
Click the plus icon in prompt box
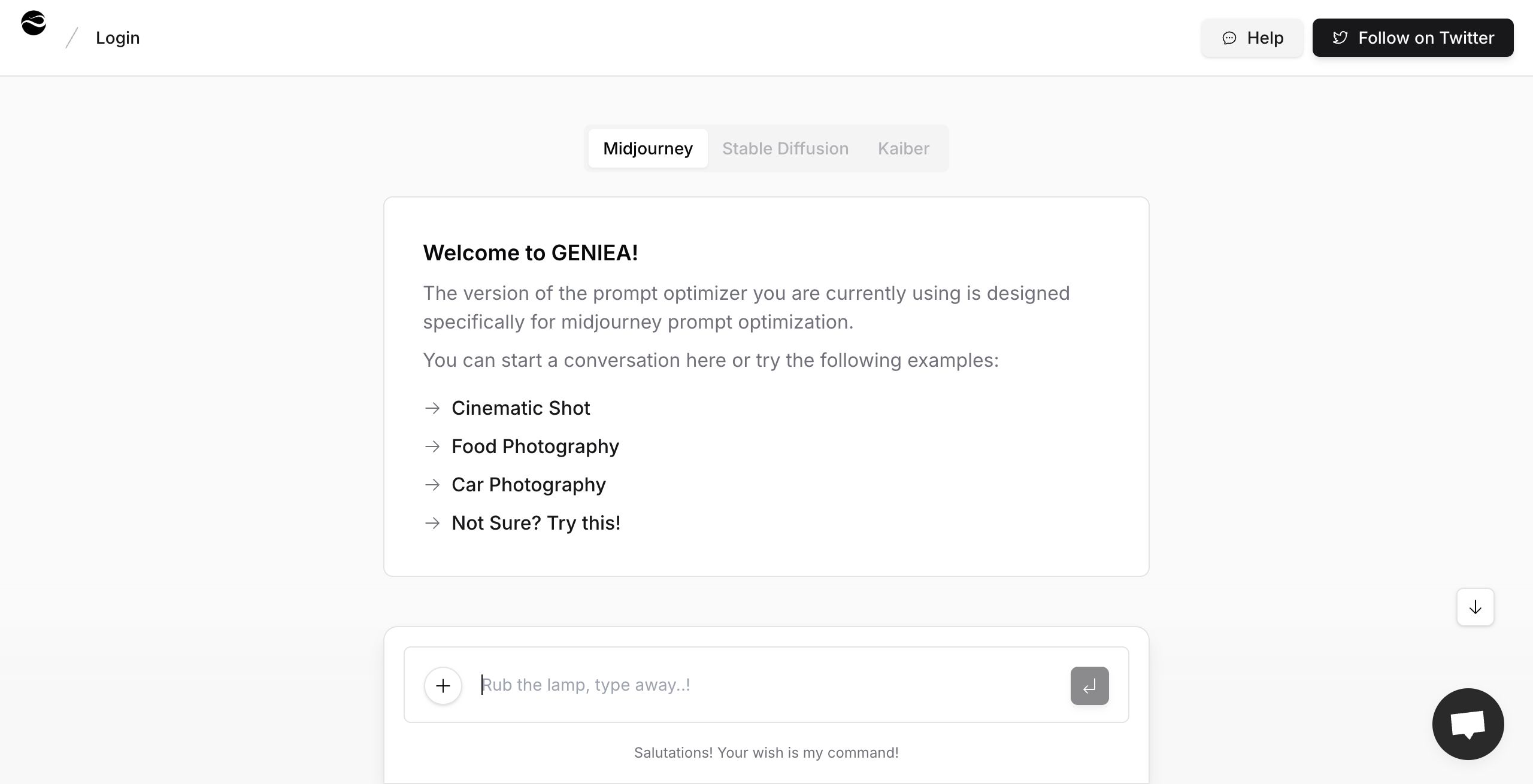pos(443,685)
